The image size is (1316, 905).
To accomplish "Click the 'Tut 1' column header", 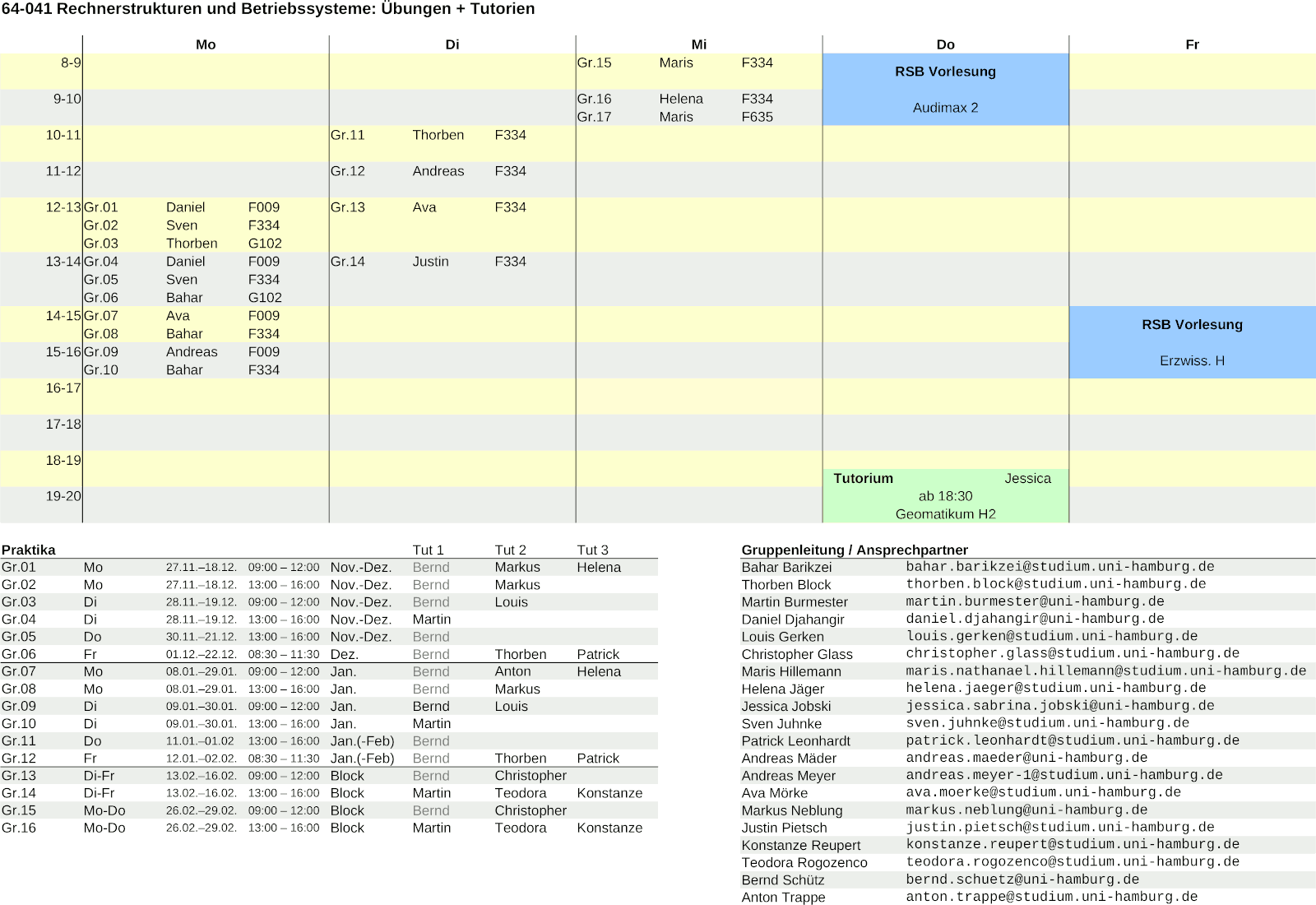I will [429, 550].
